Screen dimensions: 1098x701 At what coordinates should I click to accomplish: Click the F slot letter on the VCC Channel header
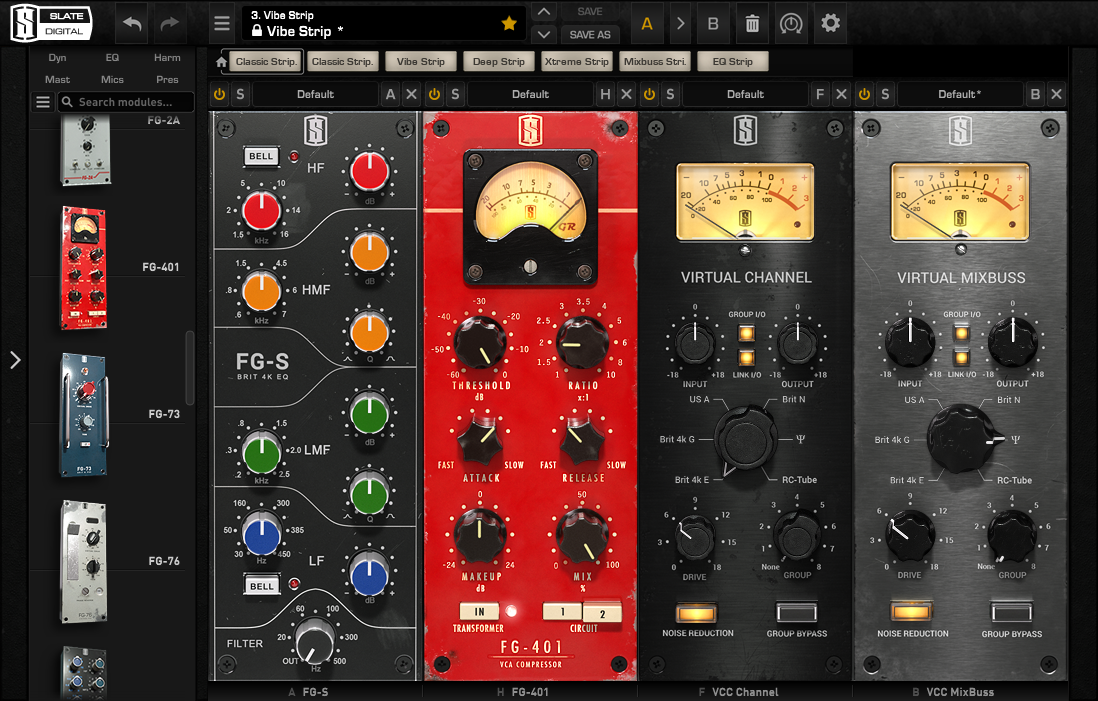820,94
